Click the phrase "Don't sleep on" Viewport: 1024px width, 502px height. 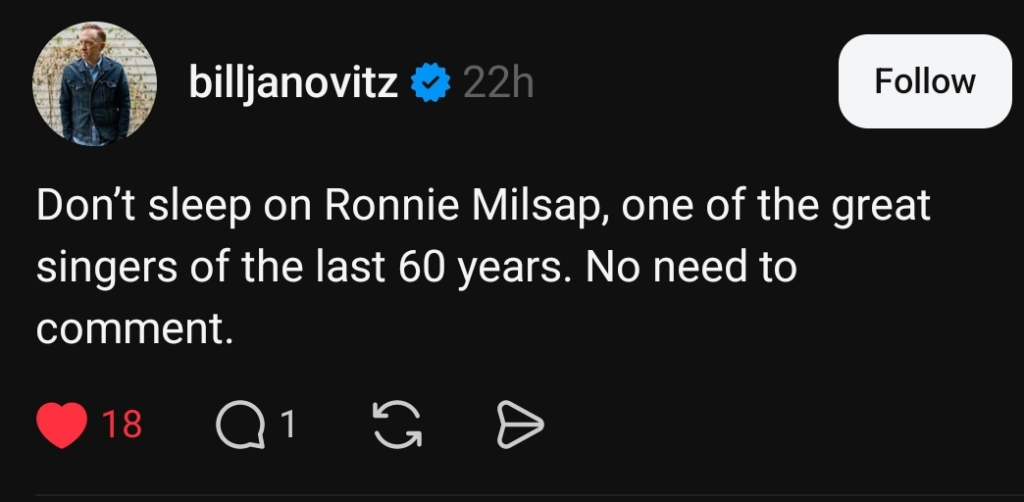coord(150,206)
